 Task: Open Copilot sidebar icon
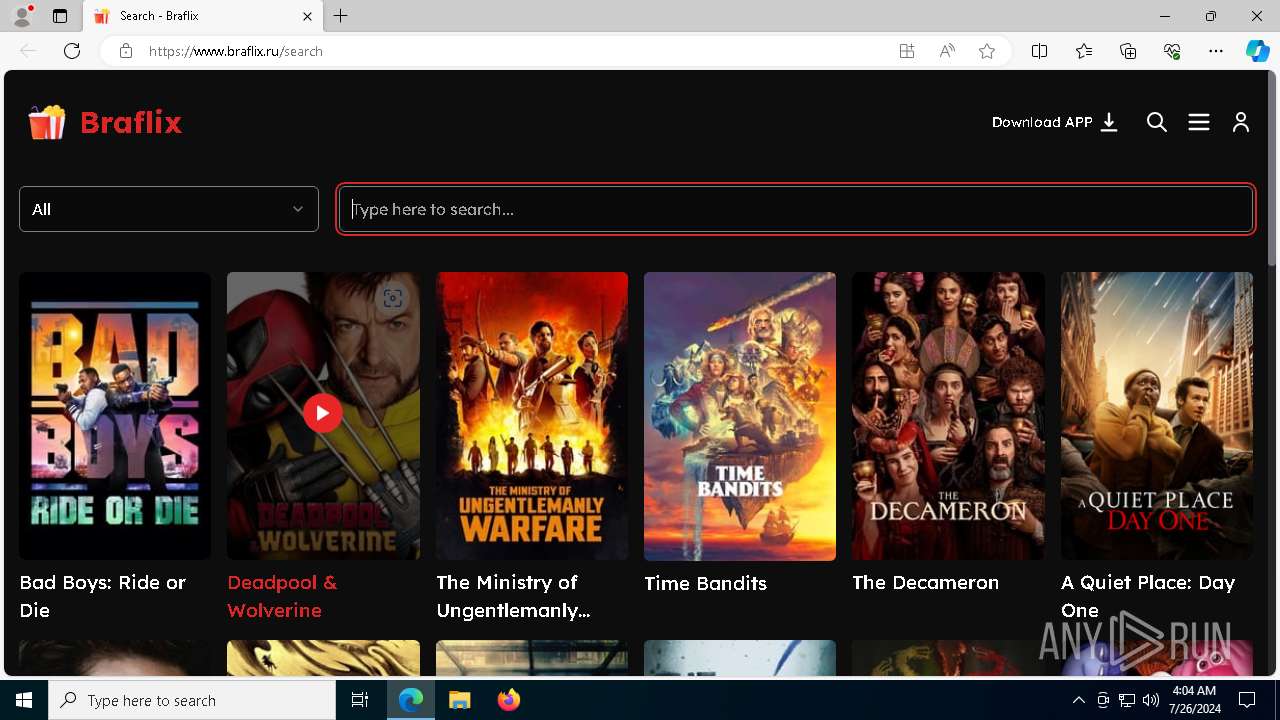1257,51
